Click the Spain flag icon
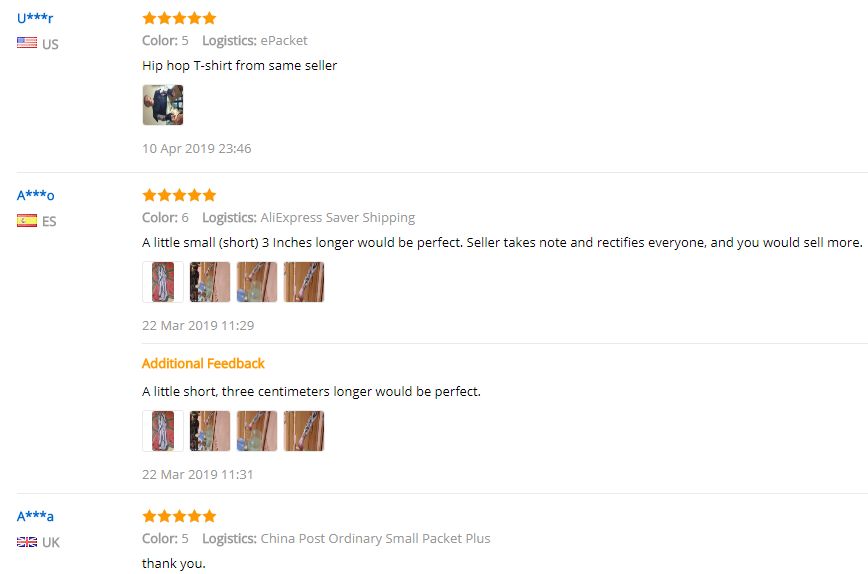The image size is (868, 574). point(27,220)
